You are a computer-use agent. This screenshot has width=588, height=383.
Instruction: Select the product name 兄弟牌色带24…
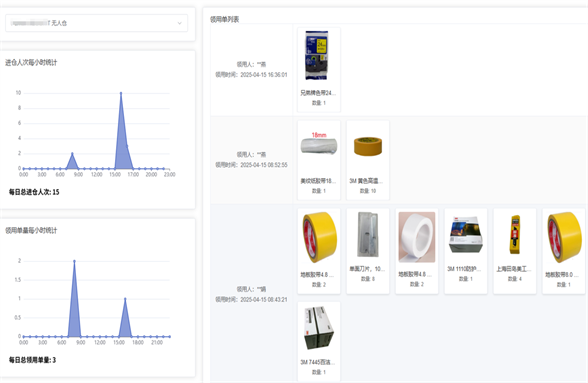coord(318,93)
